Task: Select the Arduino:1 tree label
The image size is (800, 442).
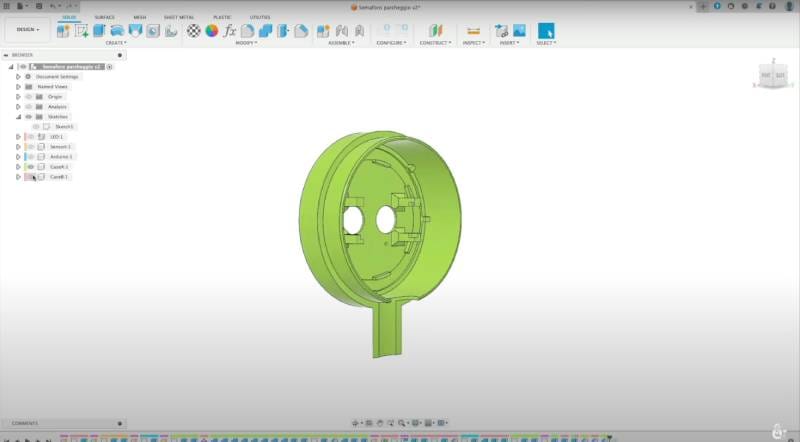Action: point(61,157)
